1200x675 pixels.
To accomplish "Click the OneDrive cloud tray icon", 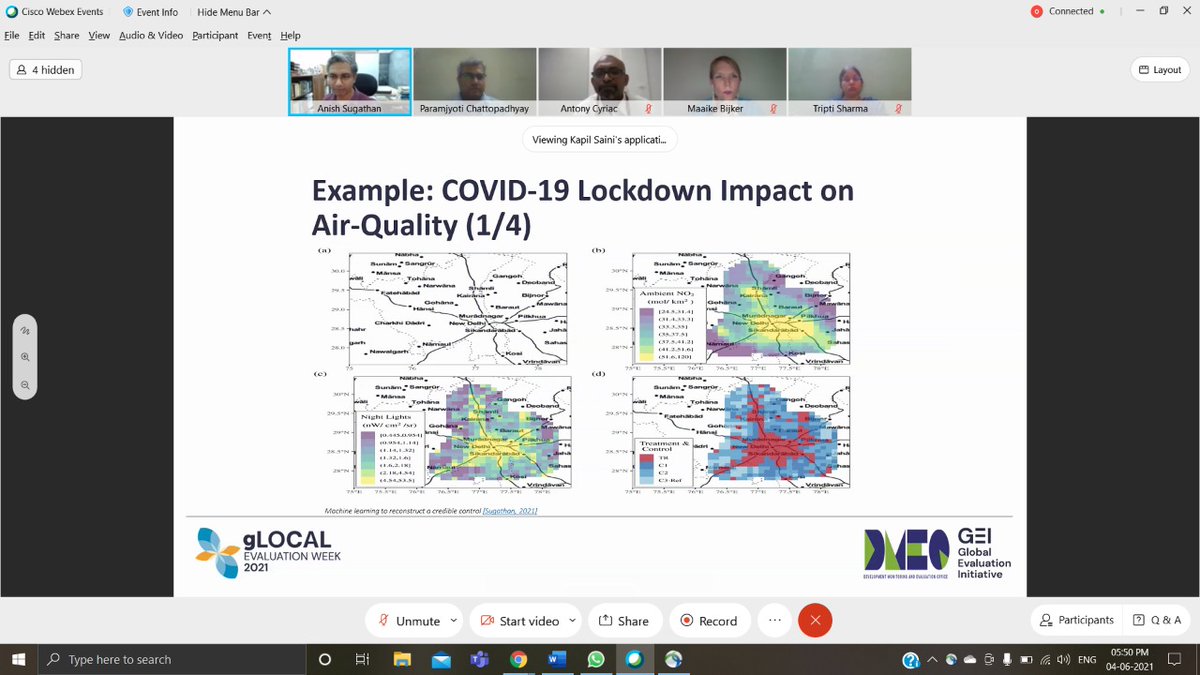I will (x=968, y=660).
